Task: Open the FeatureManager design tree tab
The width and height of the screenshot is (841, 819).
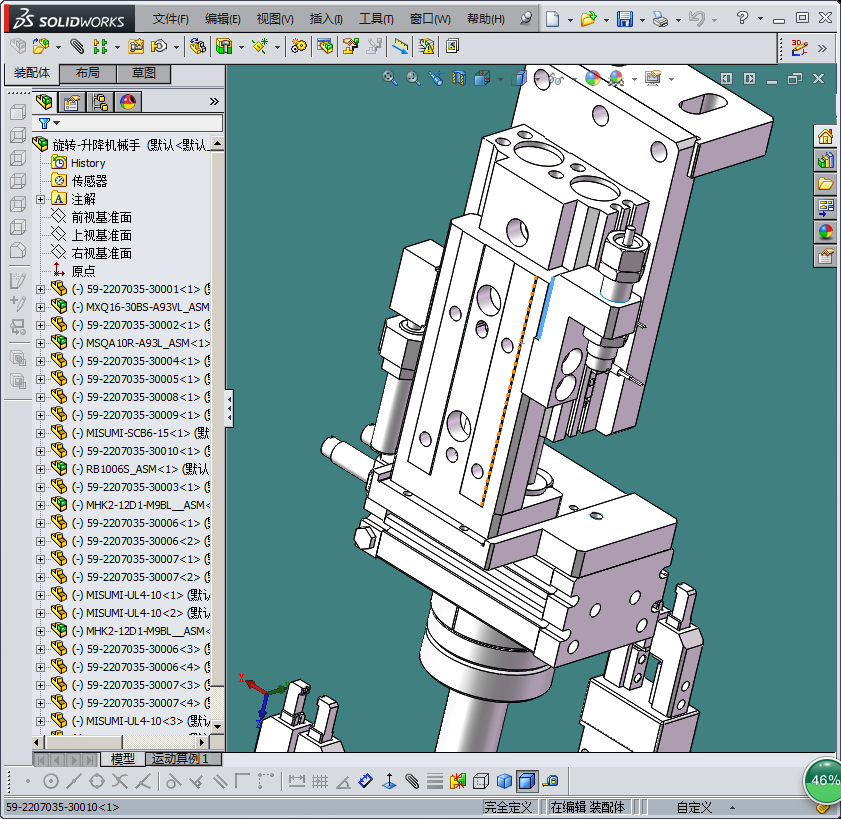Action: tap(44, 102)
